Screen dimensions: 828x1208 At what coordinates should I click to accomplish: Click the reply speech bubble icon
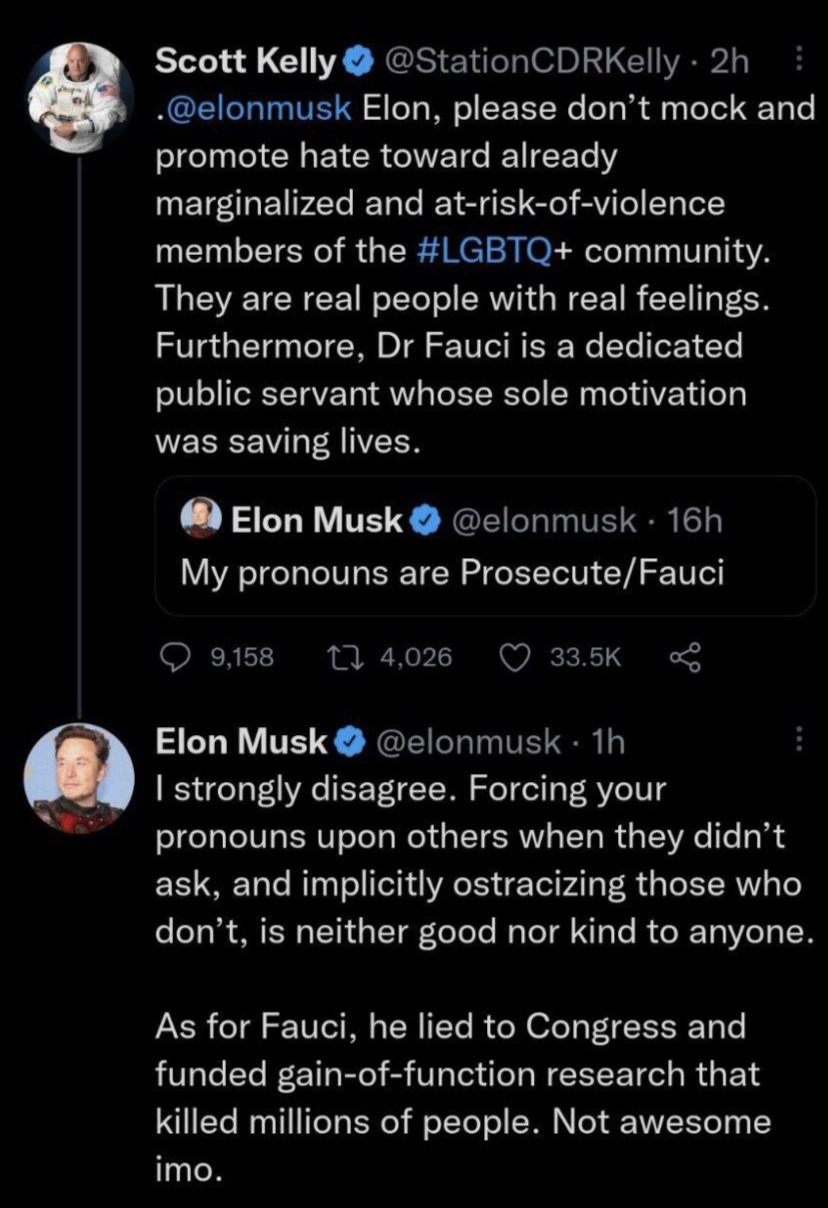pos(175,656)
